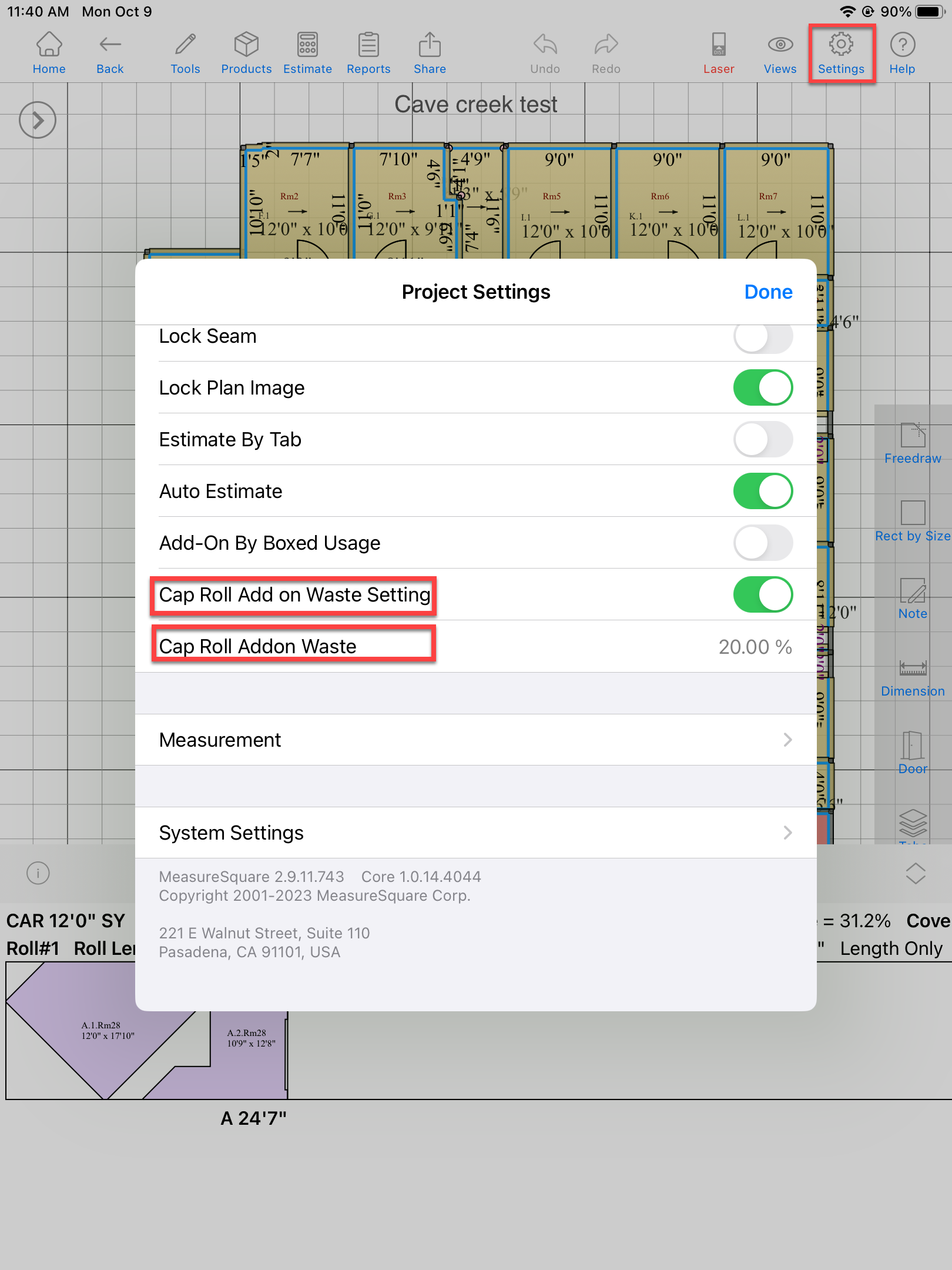Select the Dimension tool
The height and width of the screenshot is (1270, 952).
point(913,677)
